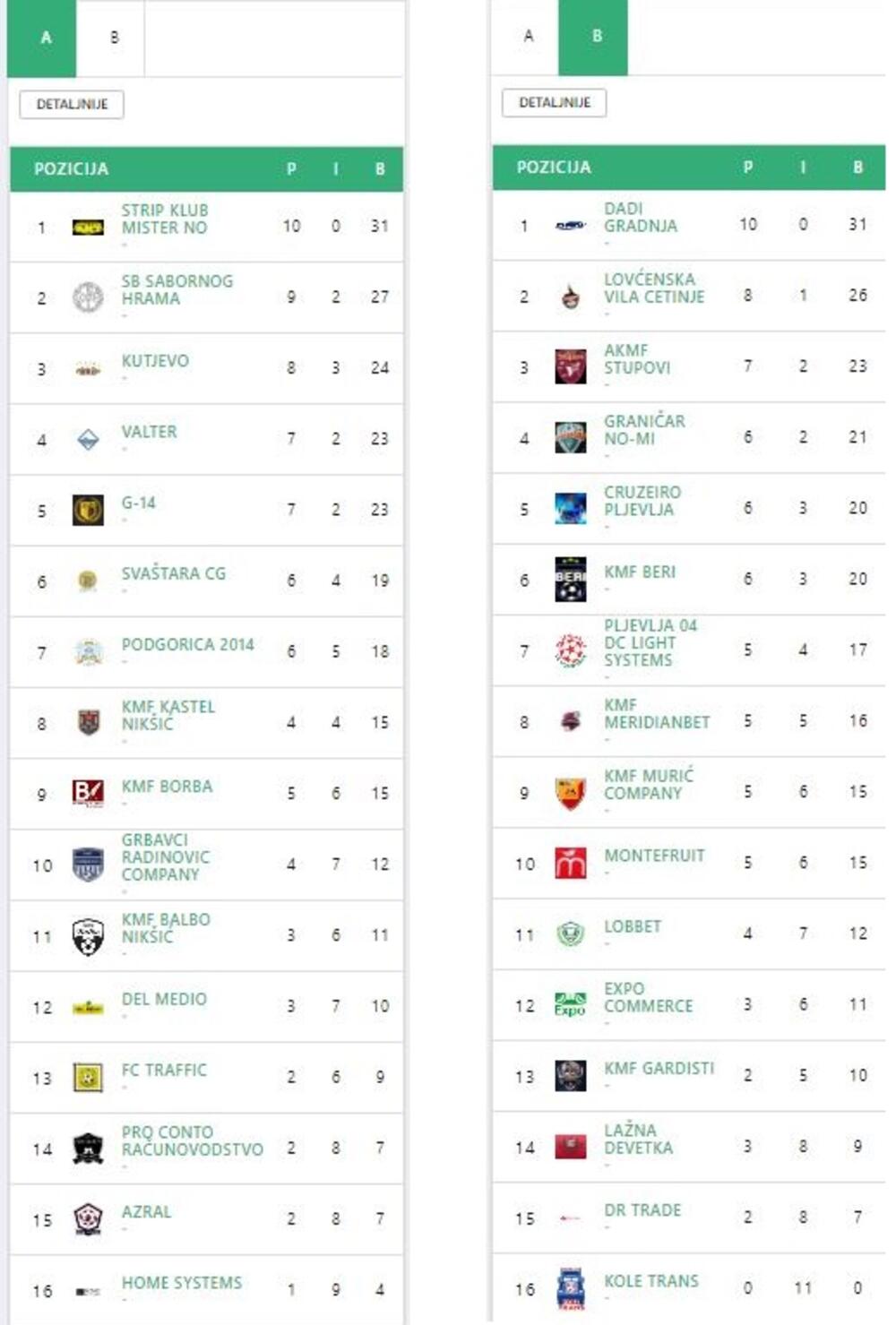Click the Pljevlja 04 DC Light Systems logo
896x1325 pixels.
pyautogui.click(x=571, y=650)
